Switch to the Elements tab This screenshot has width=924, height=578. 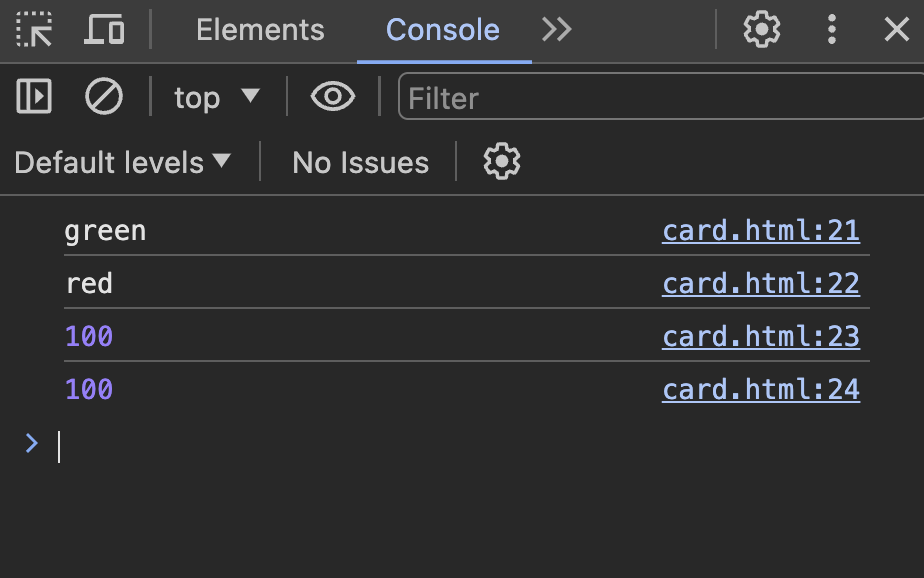point(260,30)
